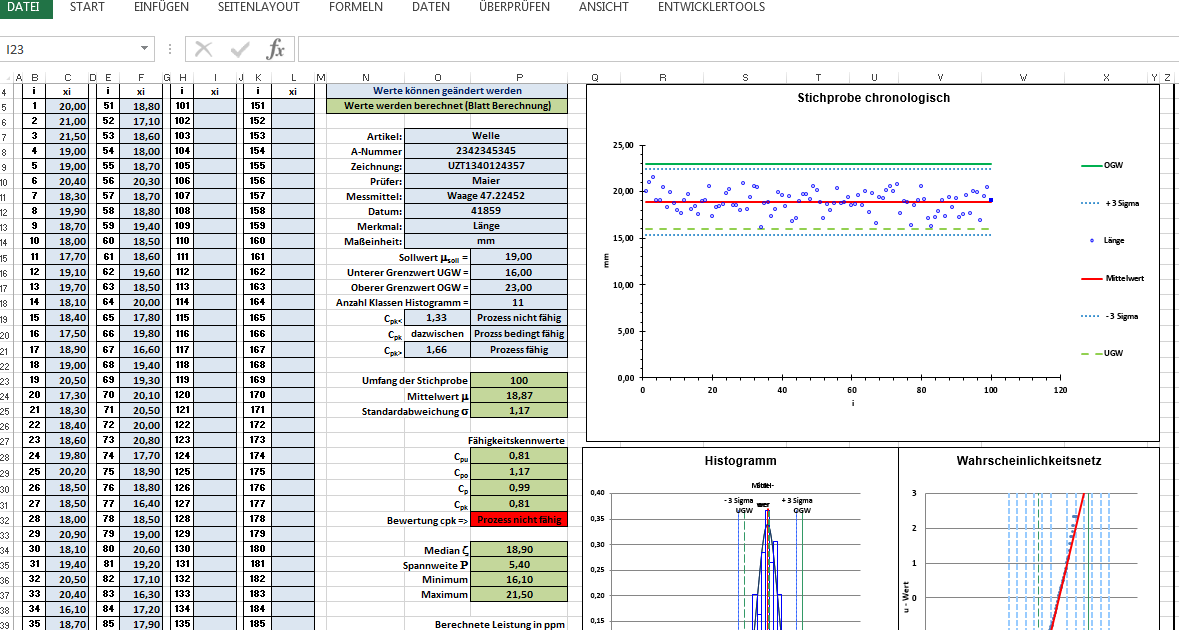1179x630 pixels.
Task: Click the cancel (X) formula bar icon
Action: pyautogui.click(x=203, y=50)
